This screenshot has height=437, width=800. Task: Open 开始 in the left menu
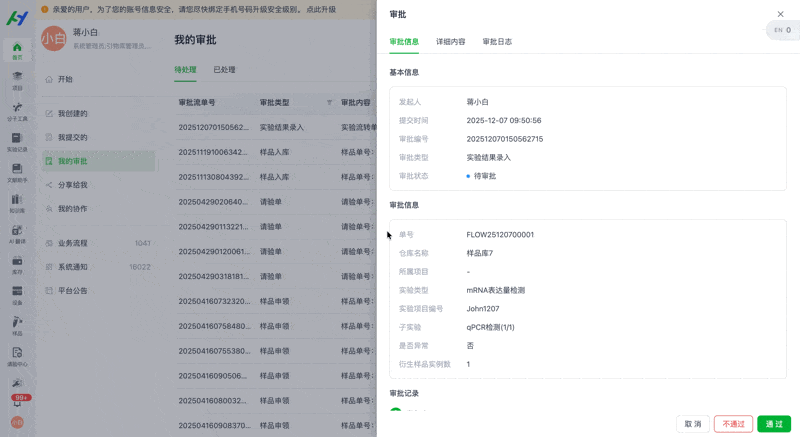coord(99,80)
